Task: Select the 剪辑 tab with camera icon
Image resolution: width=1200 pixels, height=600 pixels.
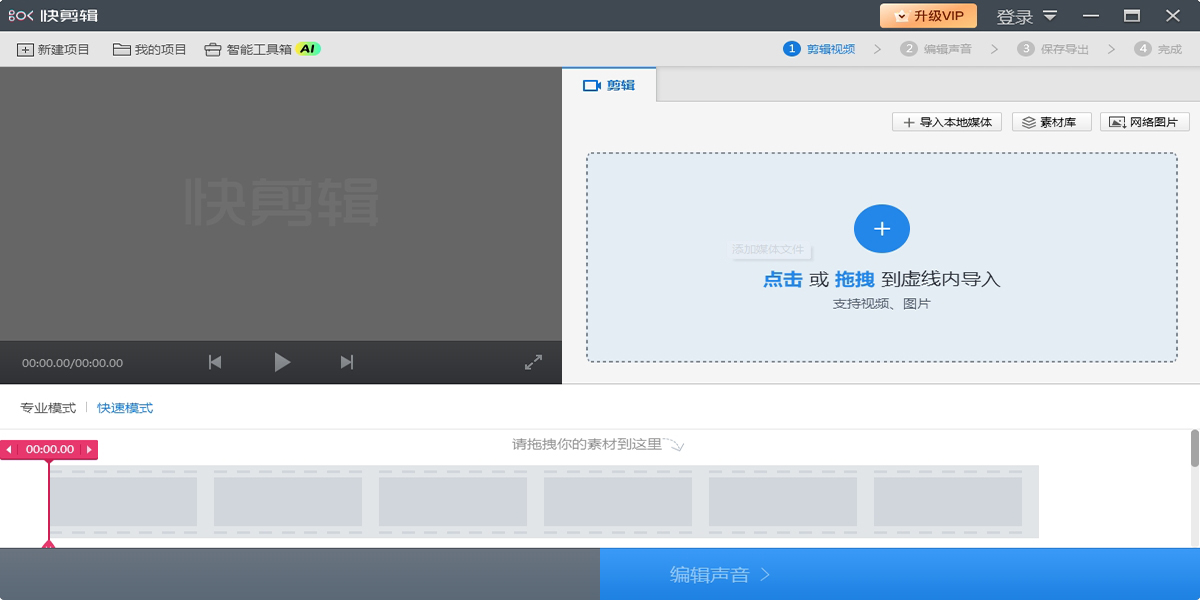Action: 609,85
